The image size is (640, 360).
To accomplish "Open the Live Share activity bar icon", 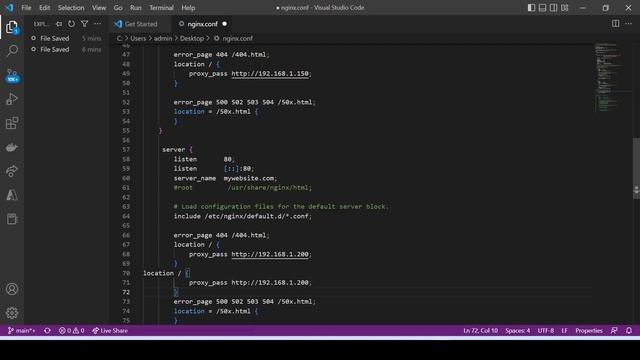I will pos(12,171).
